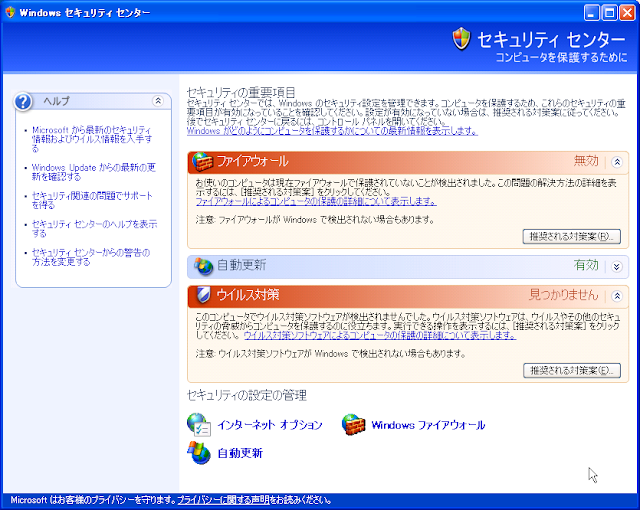This screenshot has width=640, height=510.
Task: Collapse the ヘルプ panel chevron
Action: pos(158,101)
